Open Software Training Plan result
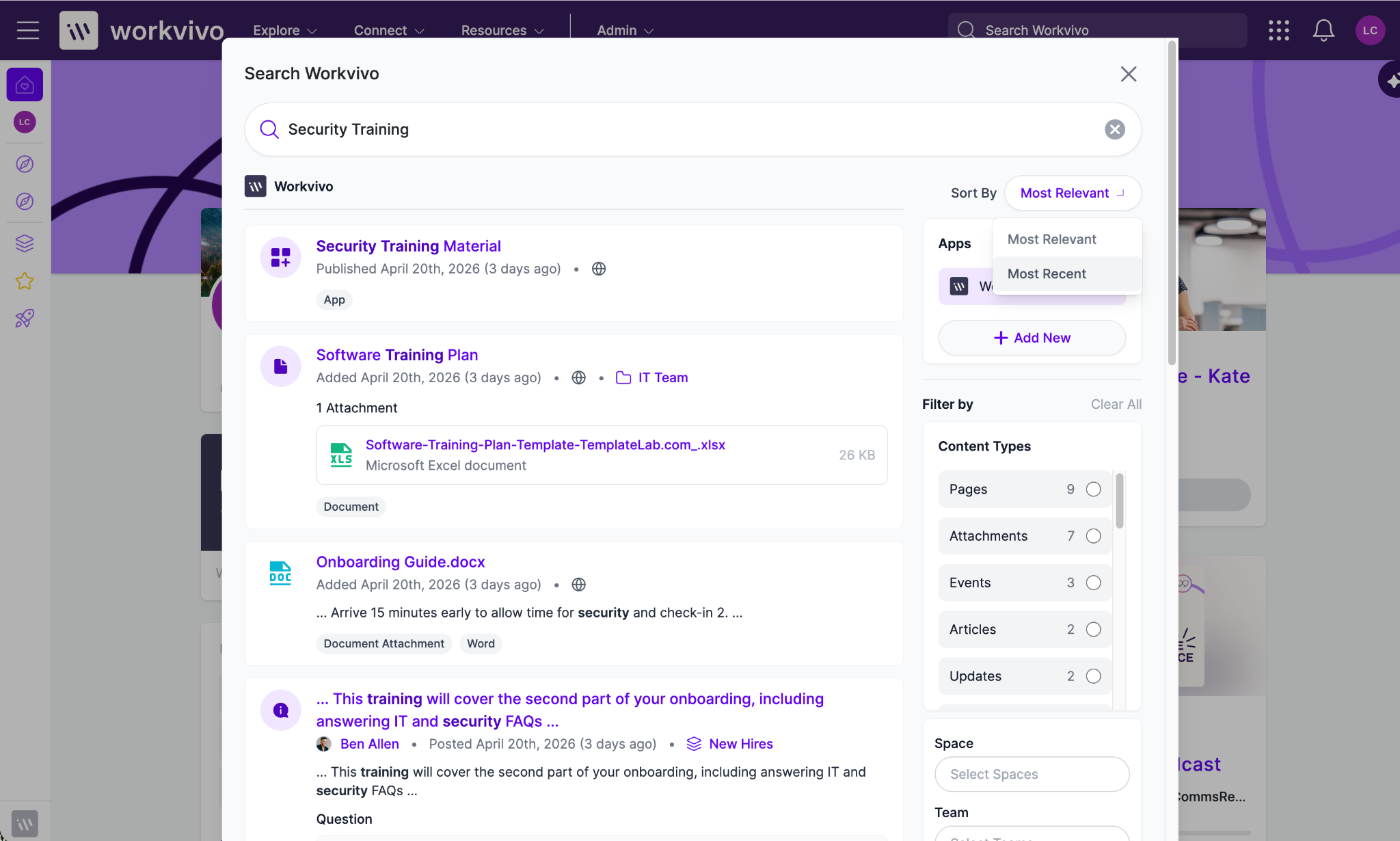 pos(396,355)
